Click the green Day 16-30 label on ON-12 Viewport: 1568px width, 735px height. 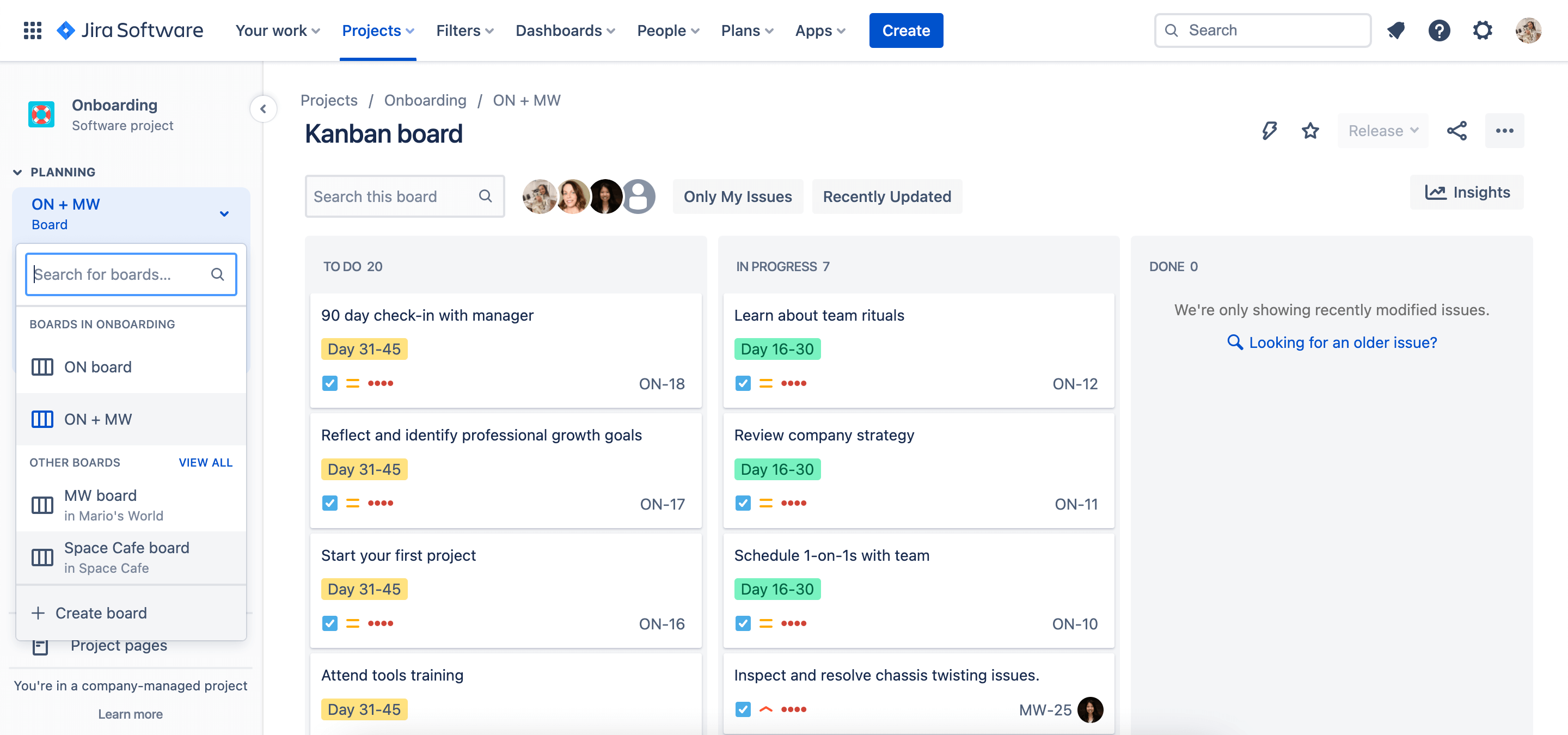tap(777, 348)
